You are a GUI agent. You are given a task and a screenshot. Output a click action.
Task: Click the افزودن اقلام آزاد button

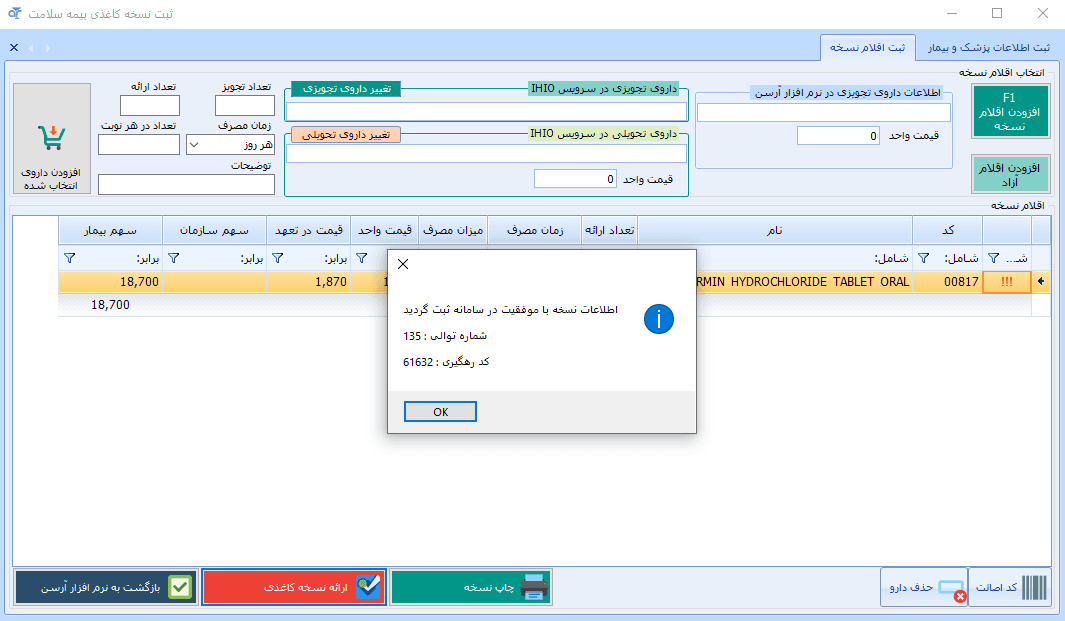click(x=1010, y=175)
